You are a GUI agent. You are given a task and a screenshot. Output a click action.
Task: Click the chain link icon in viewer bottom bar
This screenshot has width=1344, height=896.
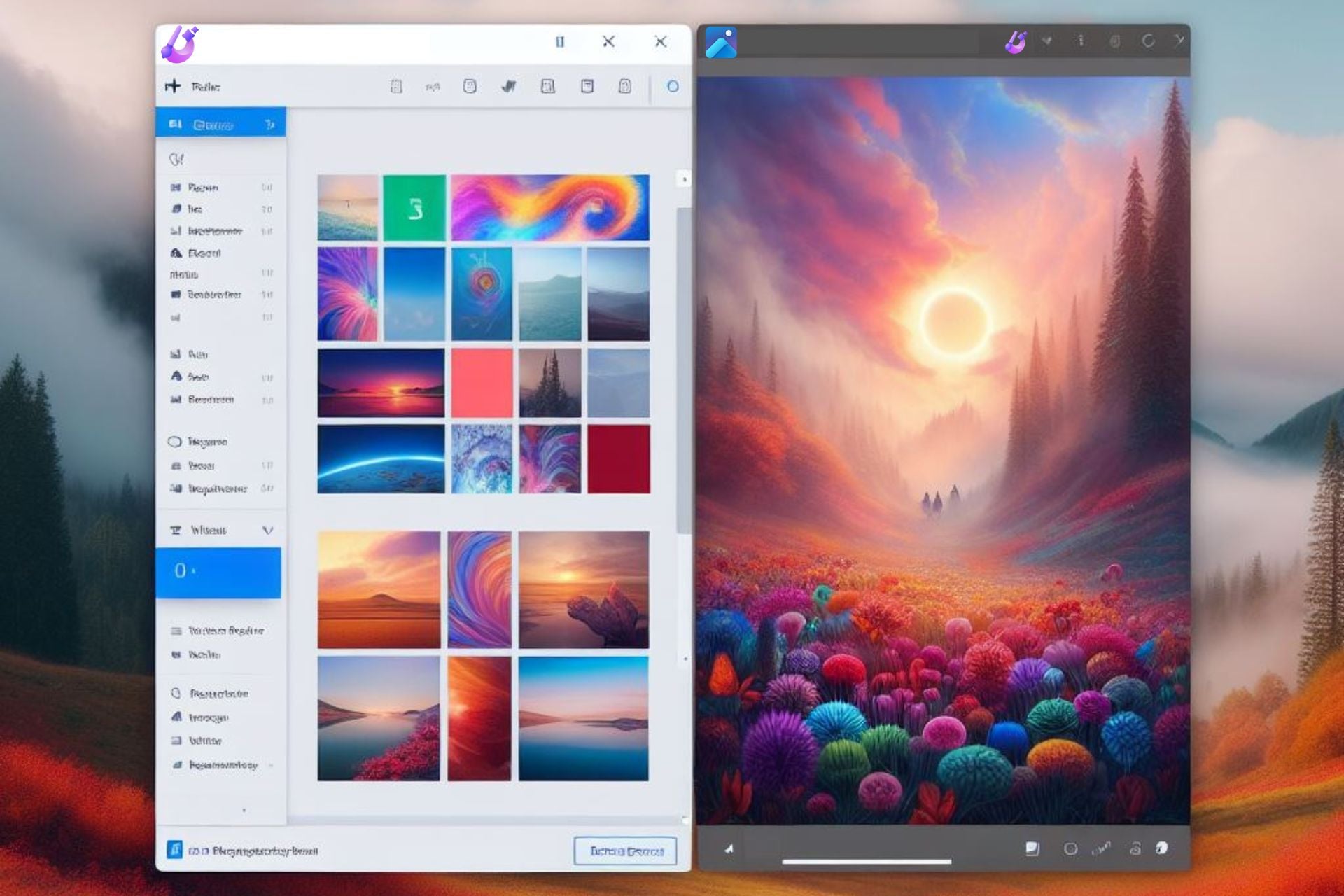tap(1101, 848)
